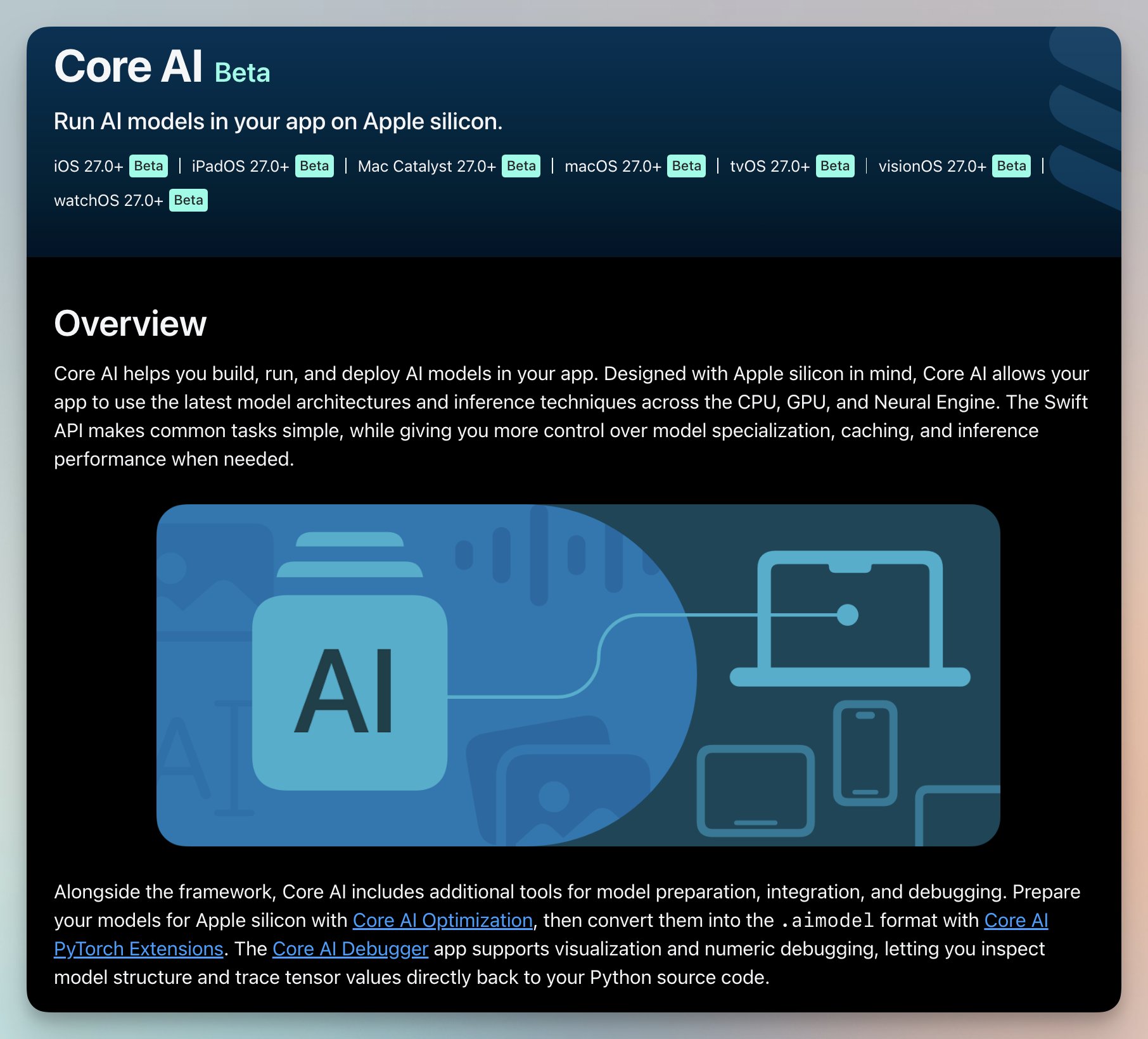
Task: Click the watchOS 27.0+ platform text
Action: click(108, 200)
